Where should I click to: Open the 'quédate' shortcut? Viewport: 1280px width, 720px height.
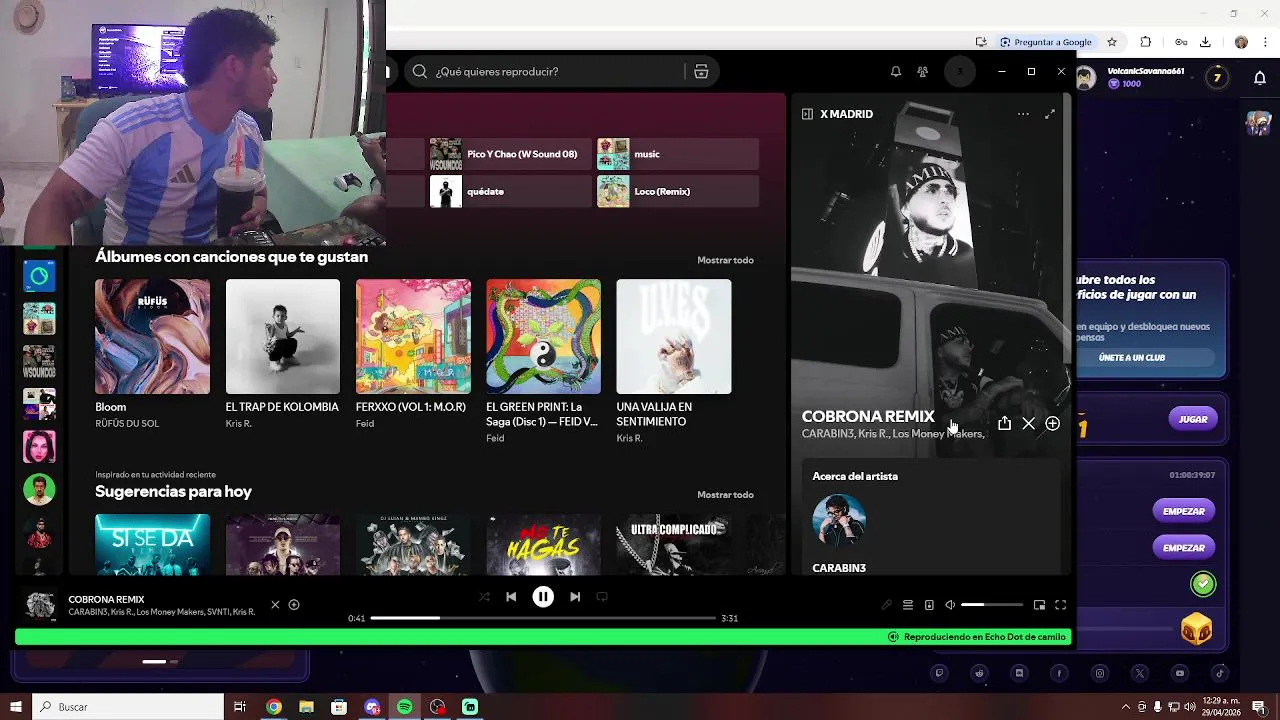[x=510, y=191]
